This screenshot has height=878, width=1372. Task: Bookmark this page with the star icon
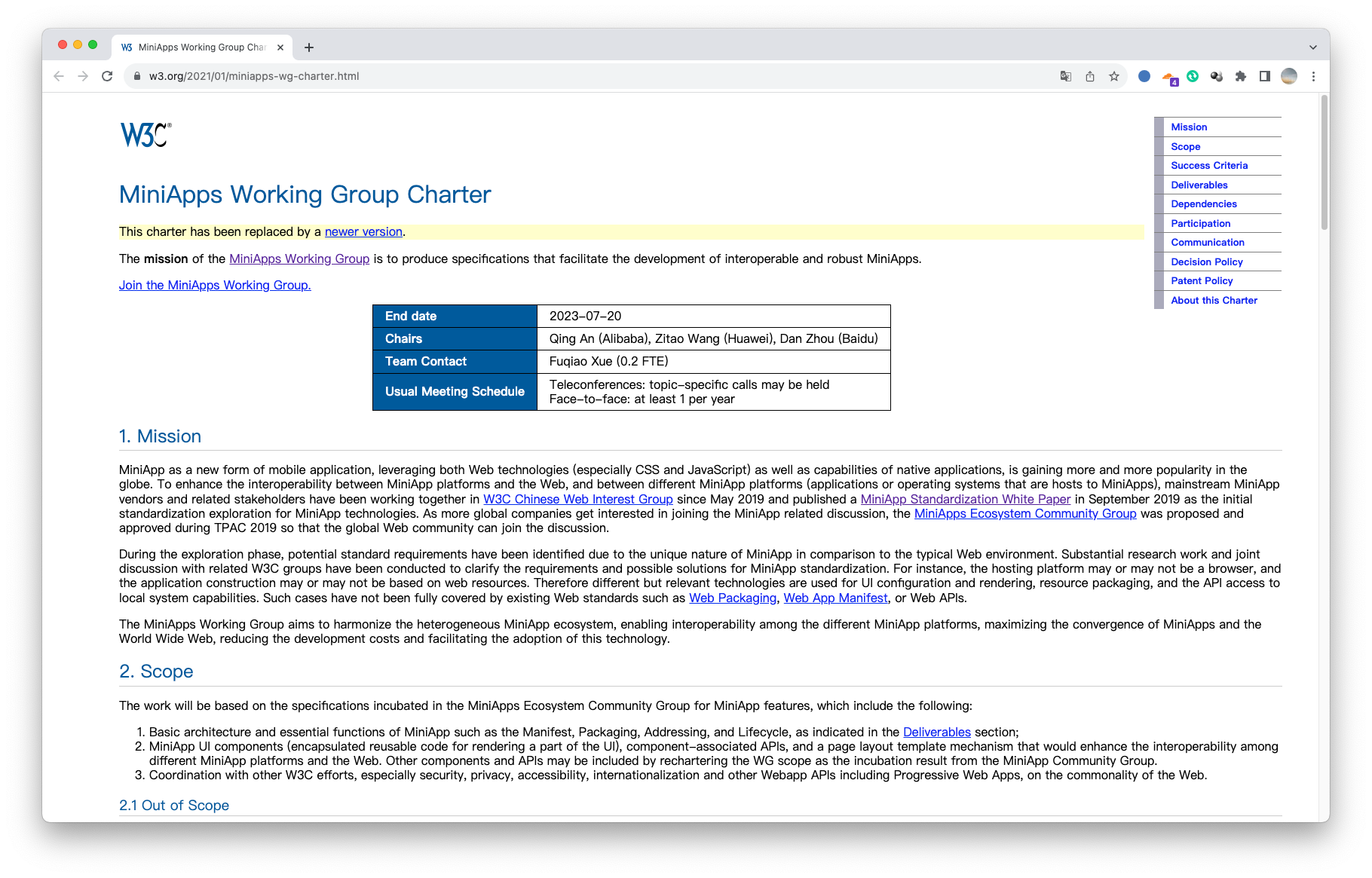click(x=1114, y=76)
